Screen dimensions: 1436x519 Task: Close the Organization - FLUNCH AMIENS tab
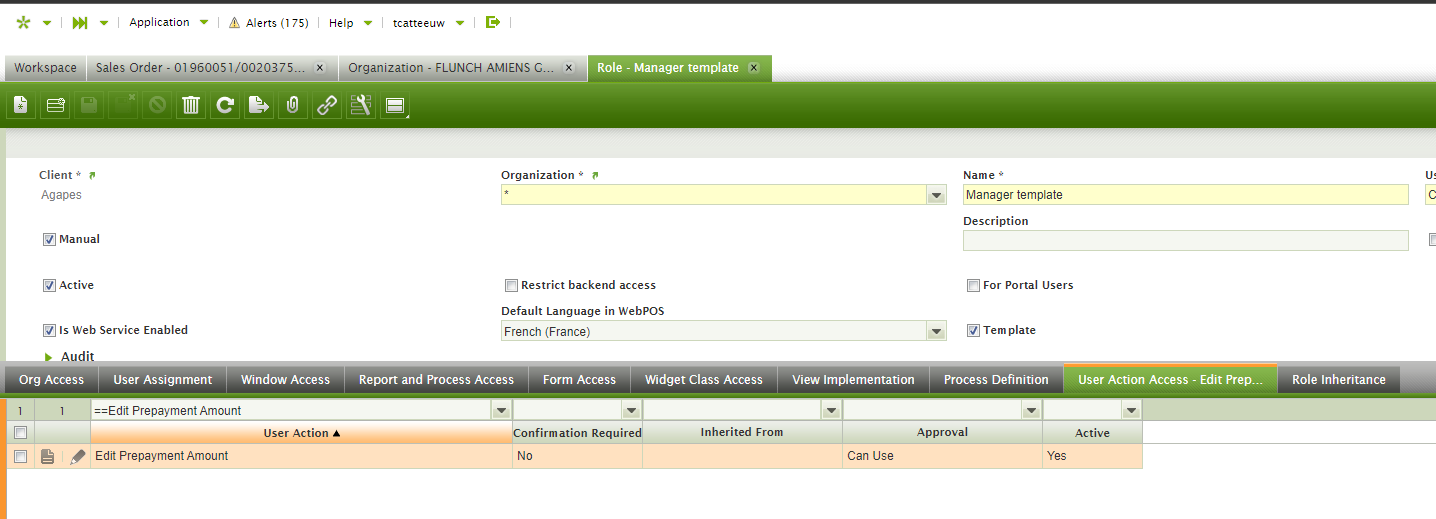pos(569,68)
